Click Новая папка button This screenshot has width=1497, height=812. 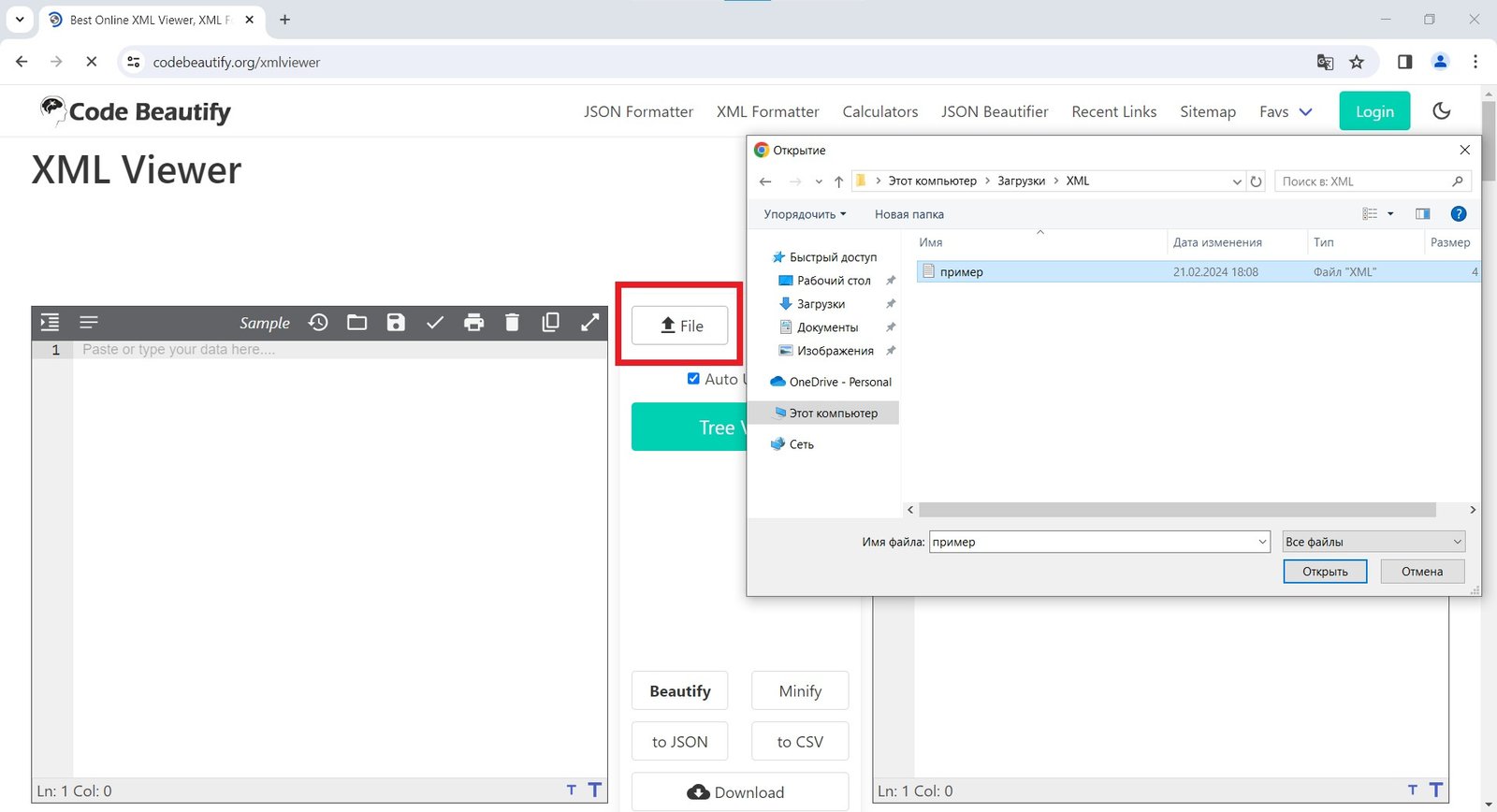click(x=909, y=214)
